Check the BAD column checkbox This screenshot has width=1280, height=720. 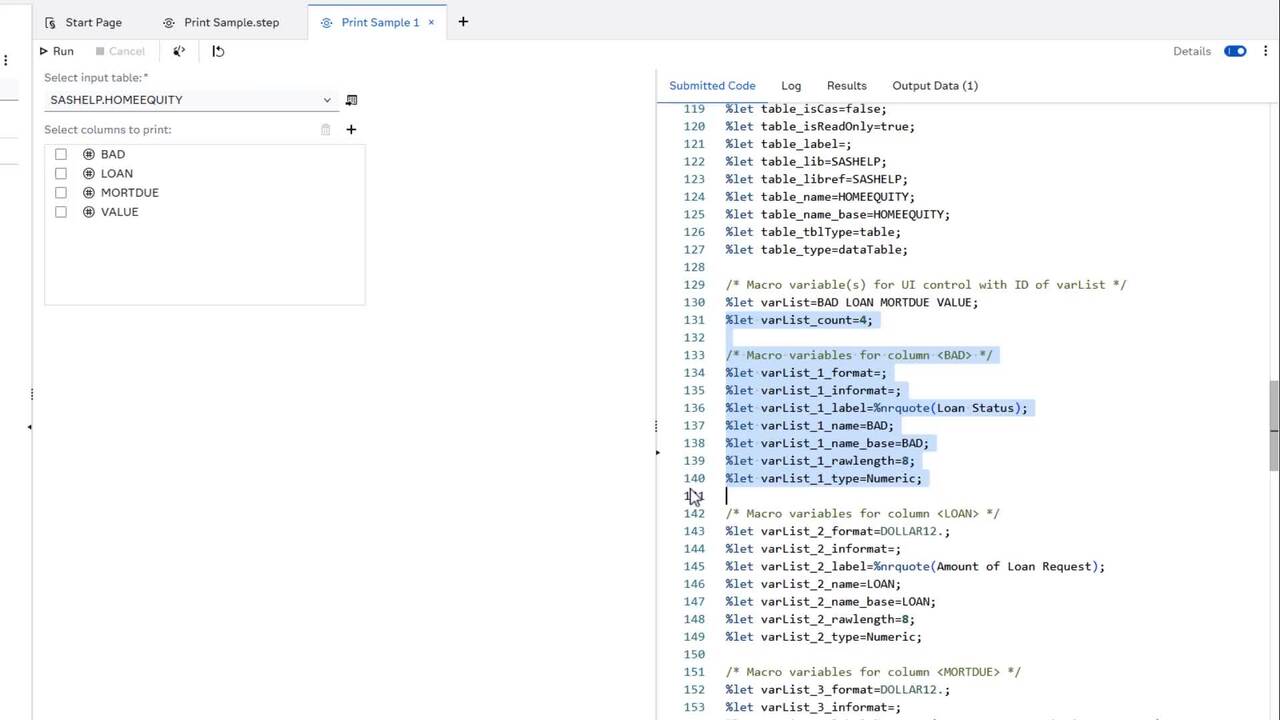click(61, 154)
